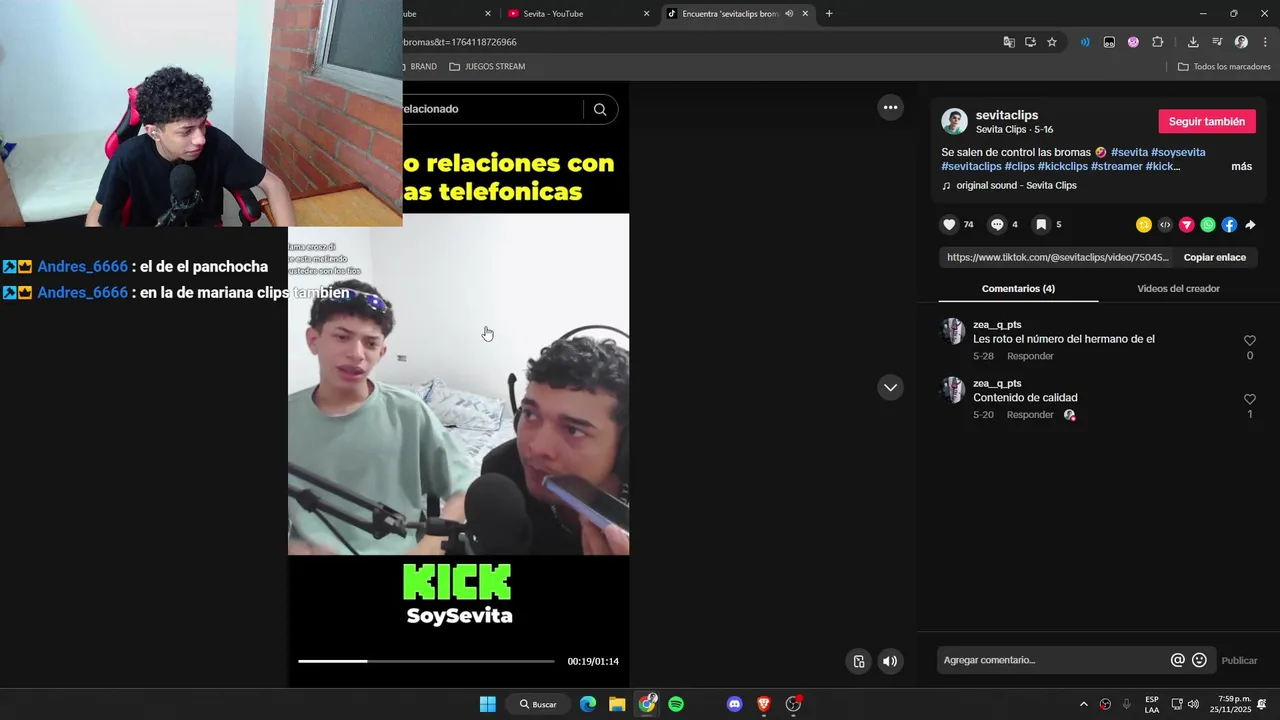Open the Chrome three-dot menu
The image size is (1280, 720).
click(x=1266, y=42)
